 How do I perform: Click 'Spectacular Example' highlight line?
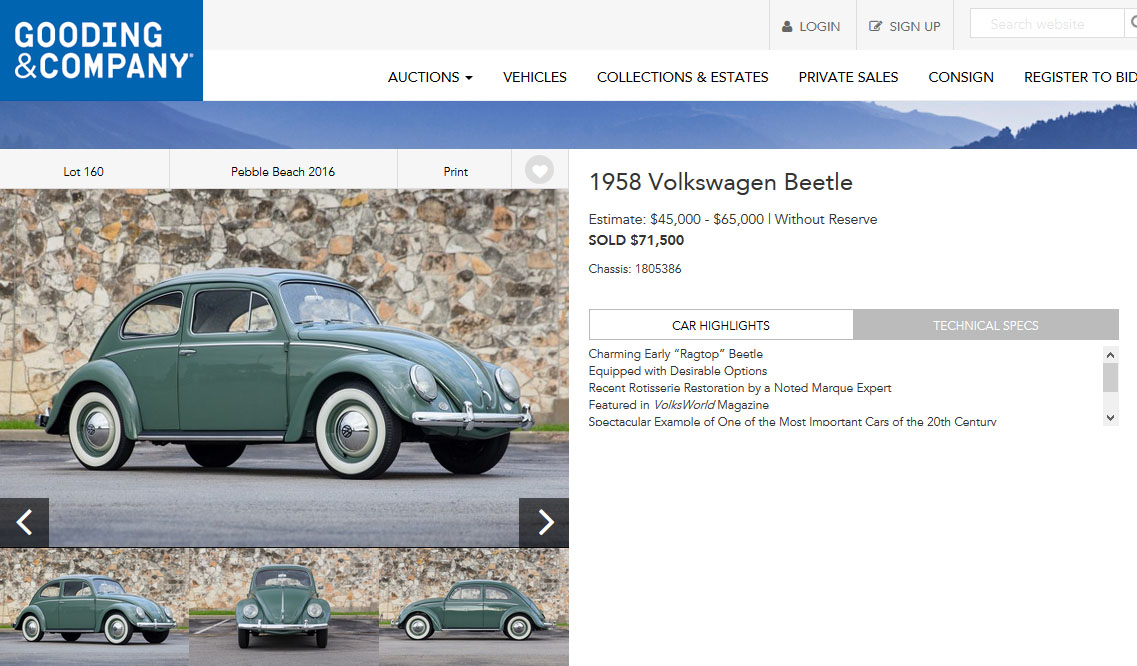[x=793, y=421]
